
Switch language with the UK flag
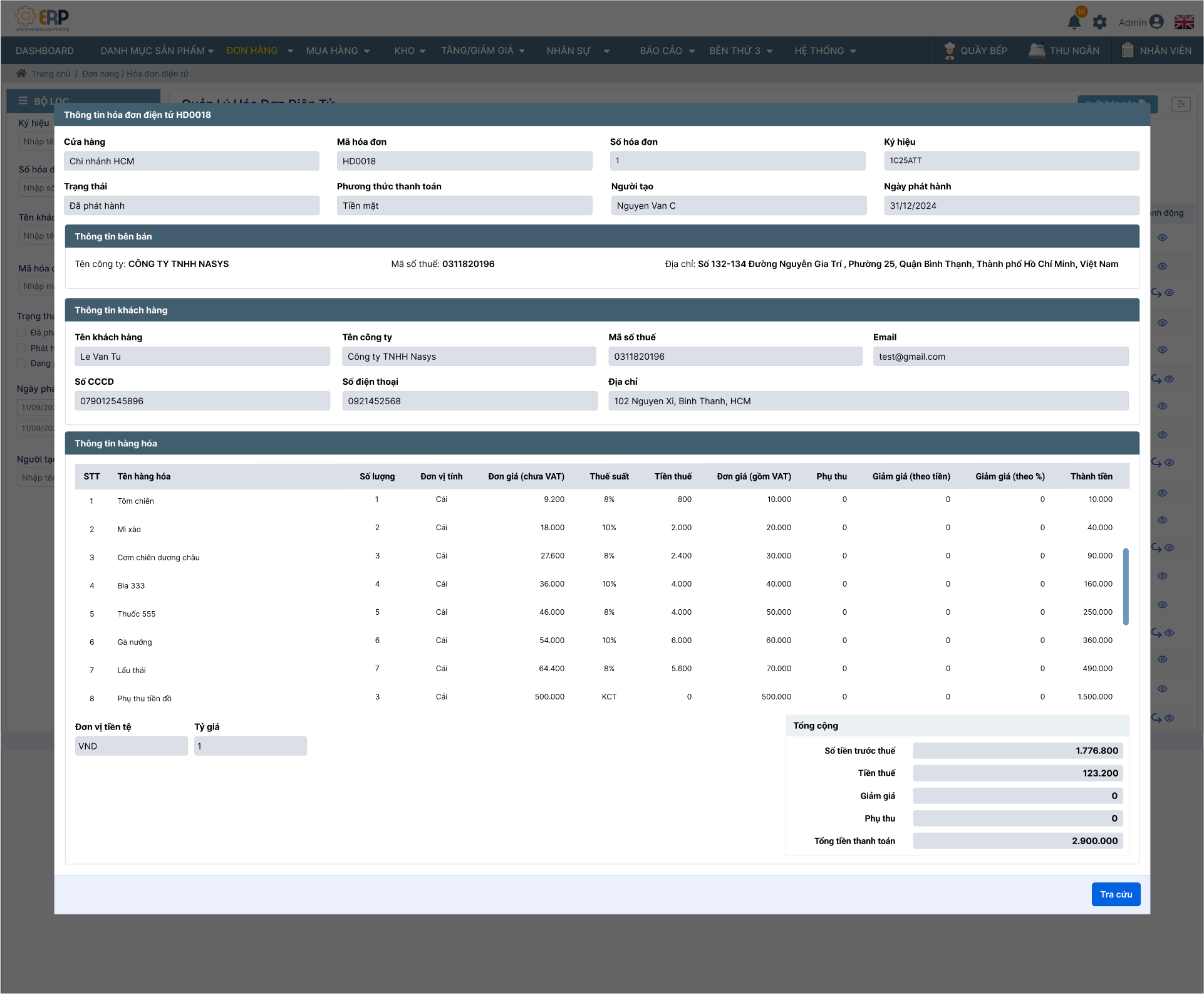(1184, 22)
